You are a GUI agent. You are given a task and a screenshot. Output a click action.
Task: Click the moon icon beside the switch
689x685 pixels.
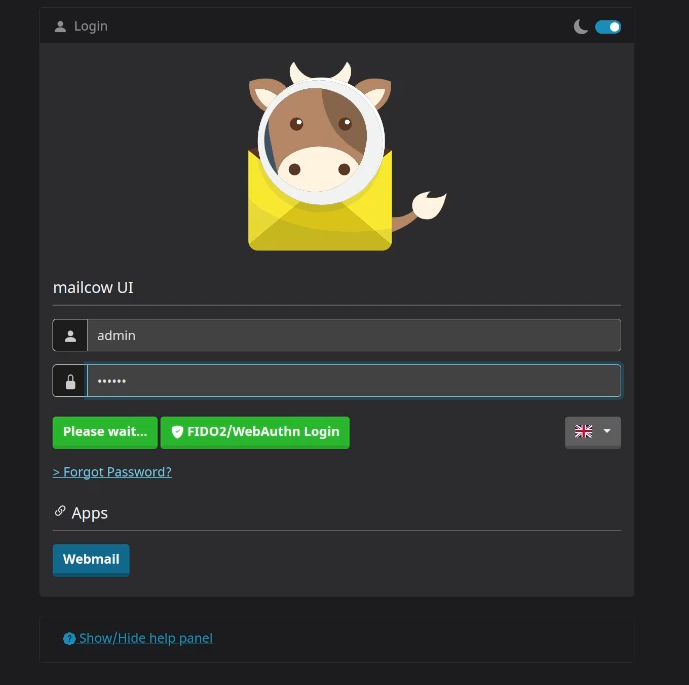[x=580, y=27]
